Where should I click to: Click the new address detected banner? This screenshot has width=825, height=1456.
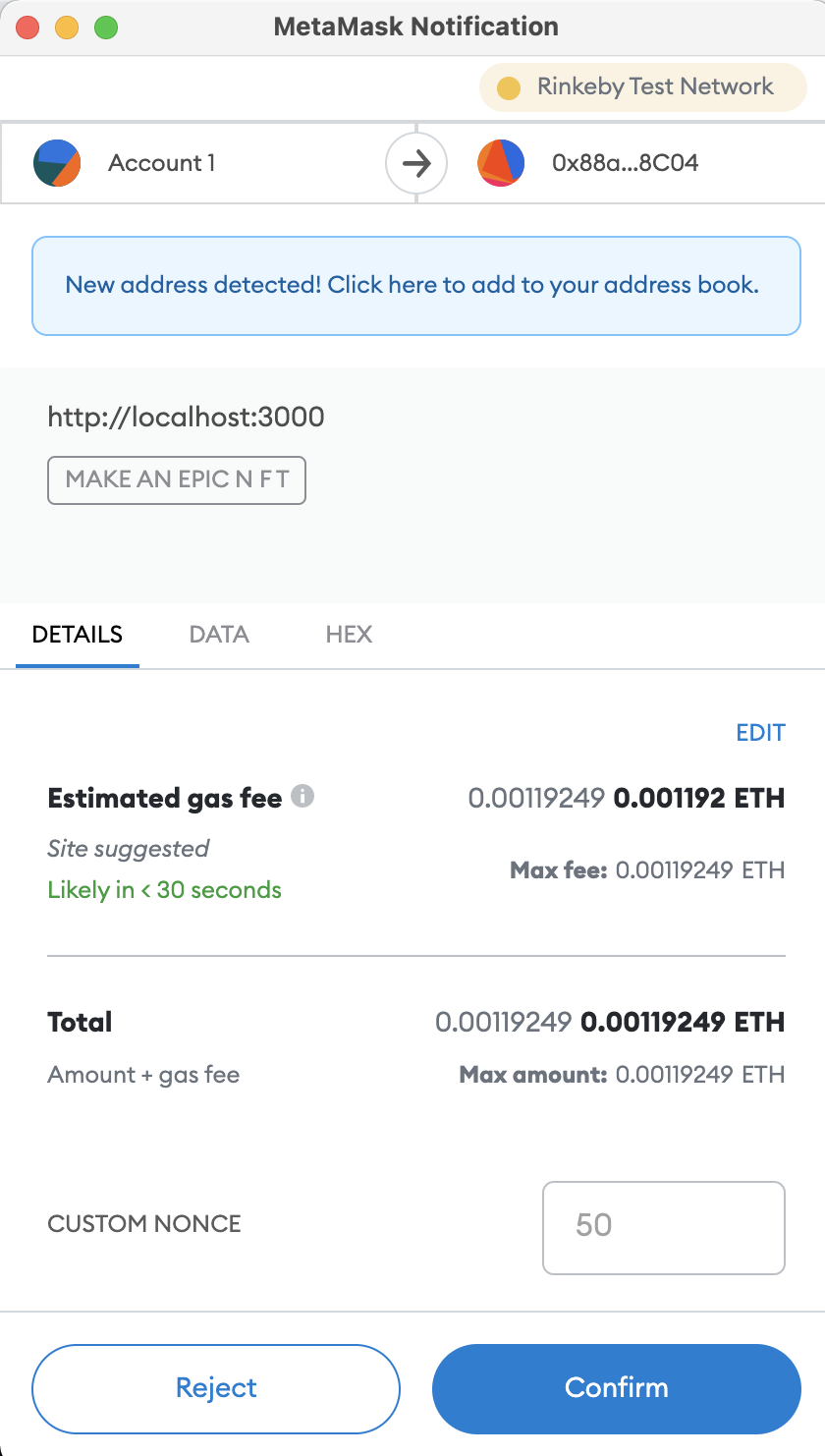click(x=416, y=286)
